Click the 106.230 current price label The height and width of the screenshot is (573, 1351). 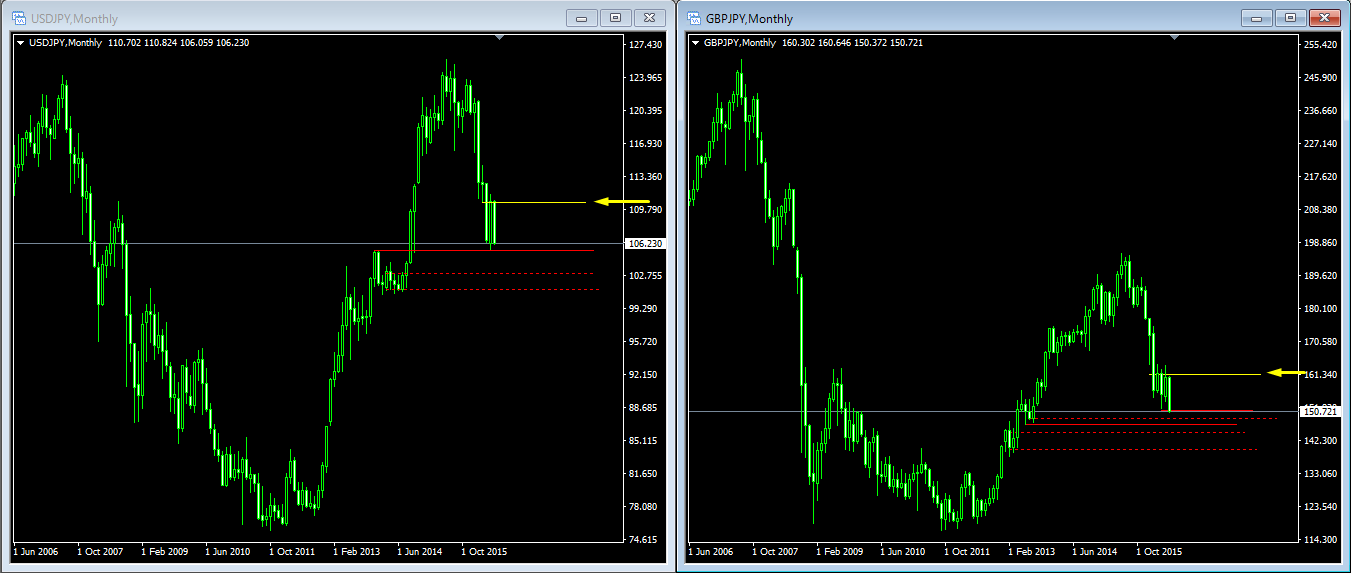[x=644, y=244]
